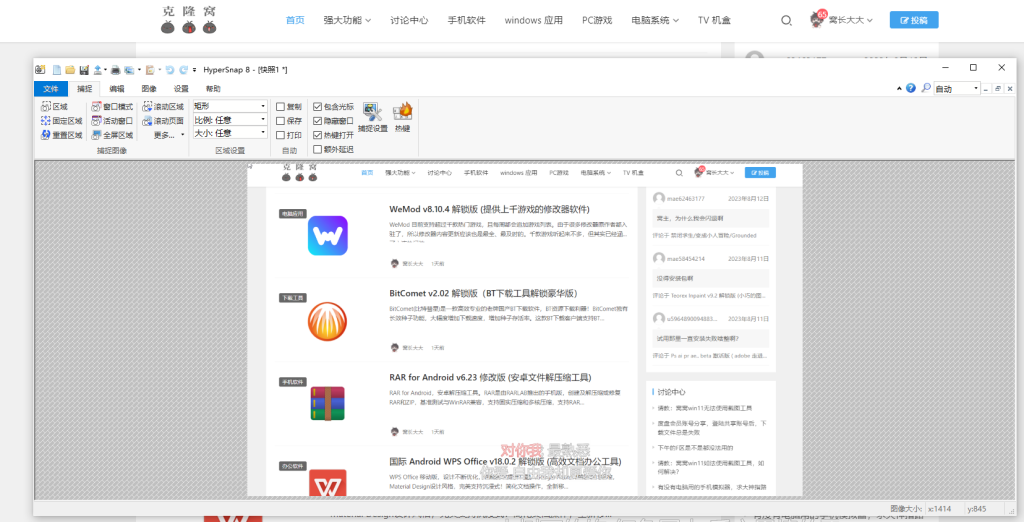Open the 文件 ribbon tab

tap(51, 89)
